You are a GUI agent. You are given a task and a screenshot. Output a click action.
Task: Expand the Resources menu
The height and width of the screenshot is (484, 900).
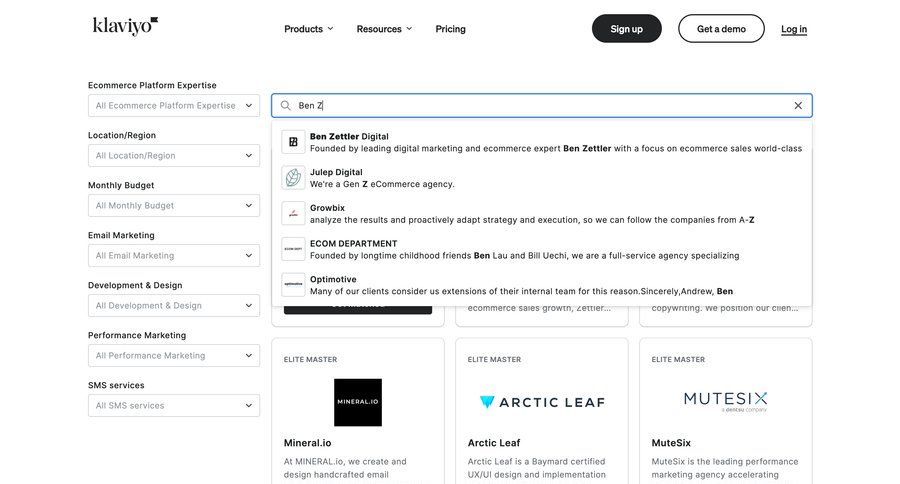click(x=384, y=29)
